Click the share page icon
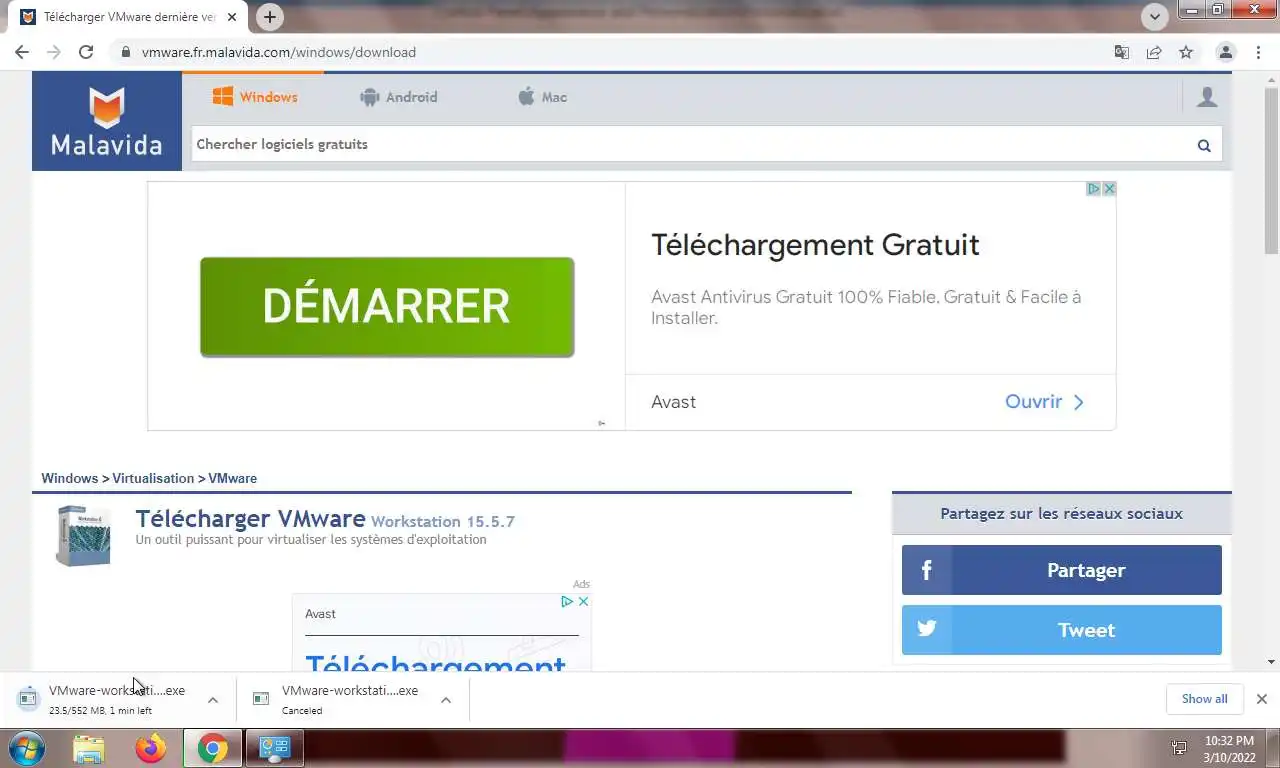This screenshot has height=768, width=1280. pos(1154,52)
